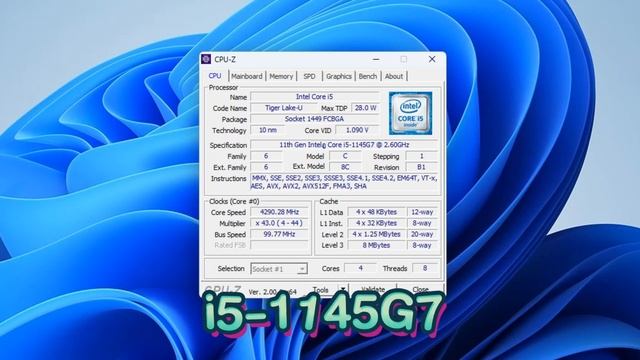Click the Package value 'Socket 1449 FCBGA'

(x=315, y=119)
